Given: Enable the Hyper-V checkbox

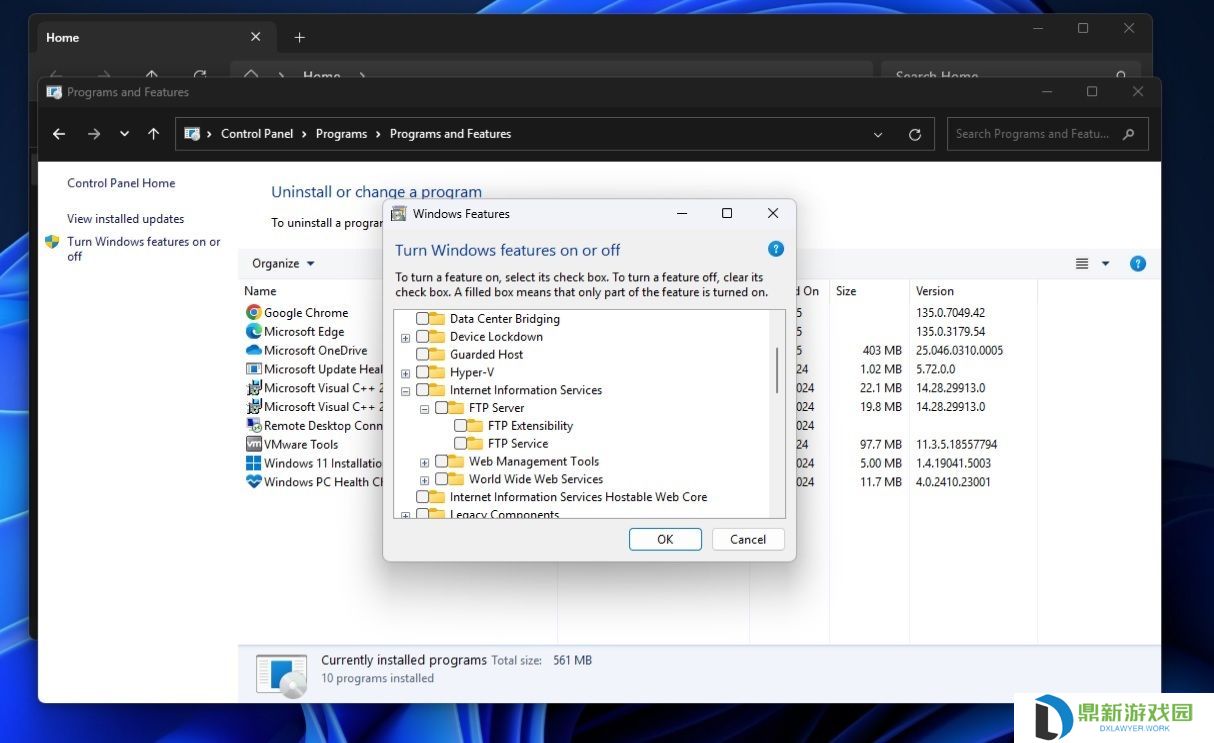Looking at the screenshot, I should click(x=423, y=372).
